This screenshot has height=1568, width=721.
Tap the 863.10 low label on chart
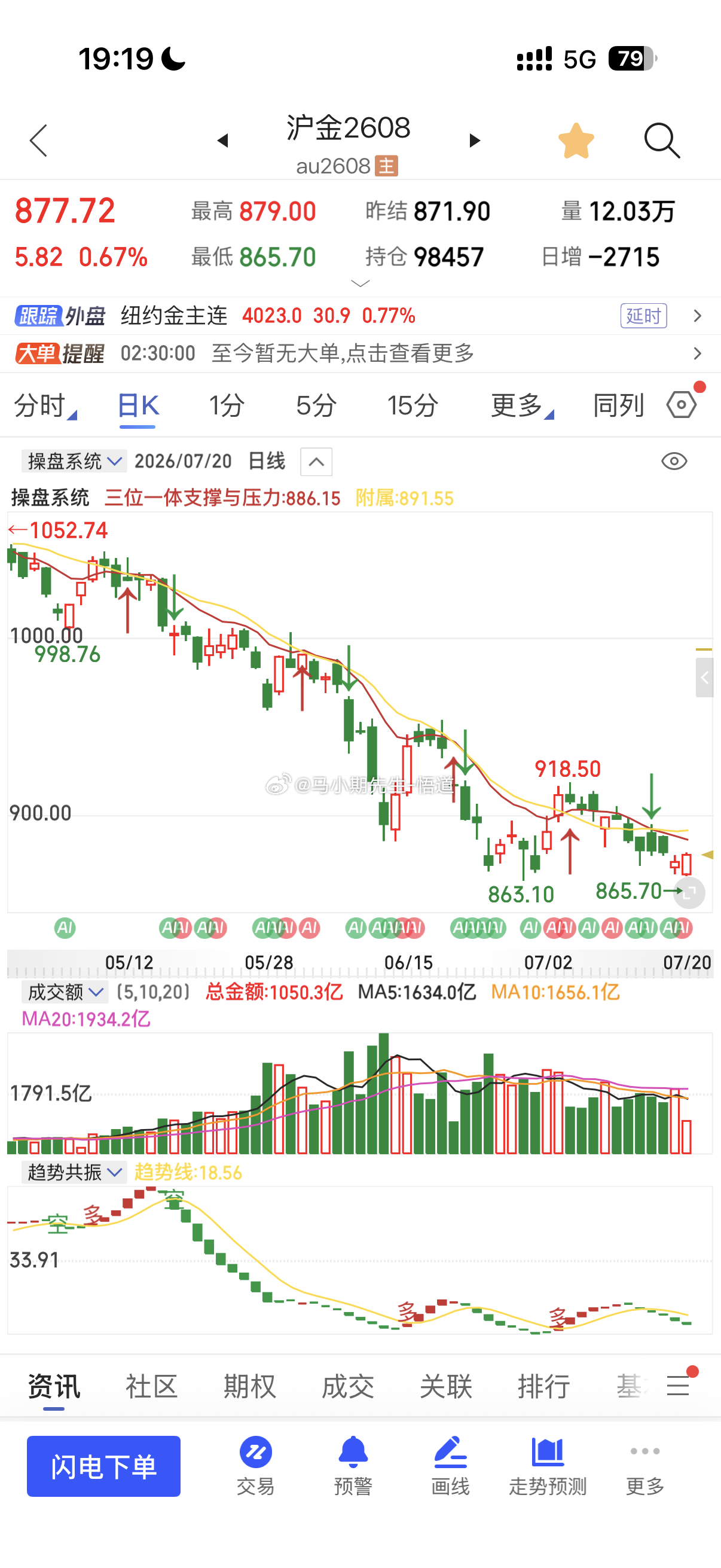point(521,894)
